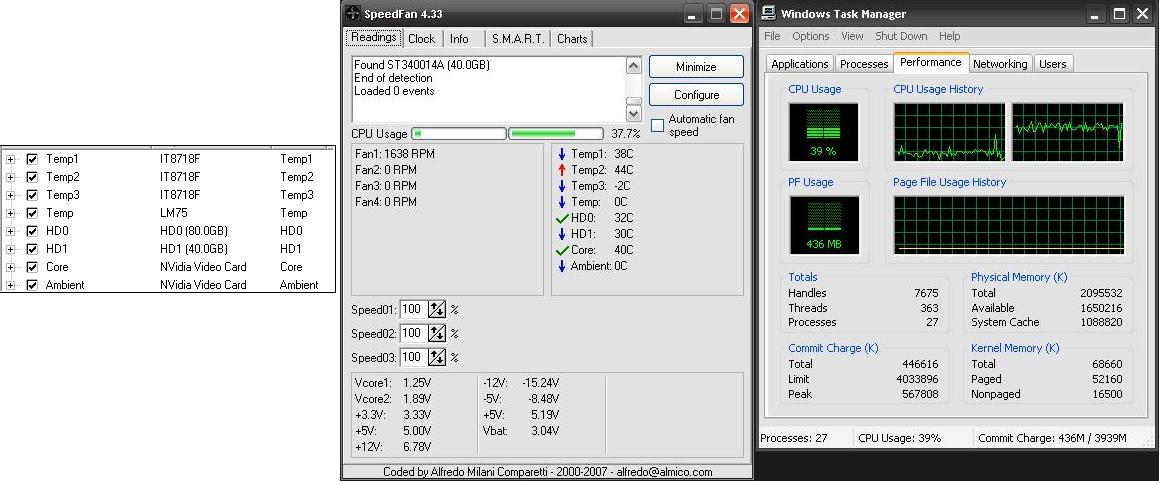
Task: Open the Shut Down menu
Action: [901, 36]
